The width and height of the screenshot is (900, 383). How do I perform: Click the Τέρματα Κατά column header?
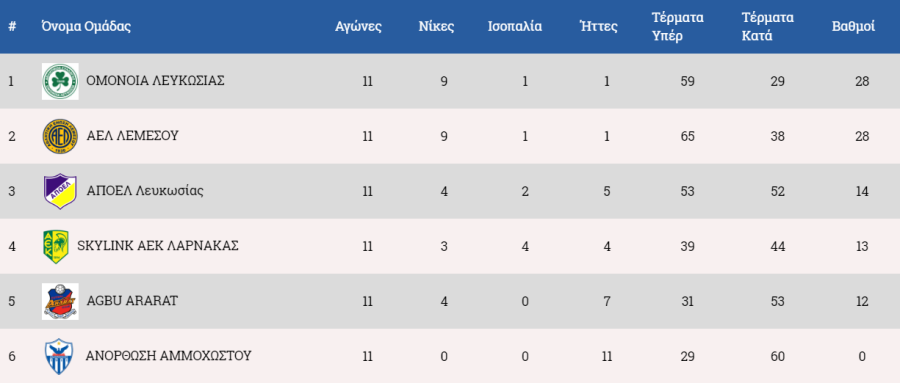768,26
